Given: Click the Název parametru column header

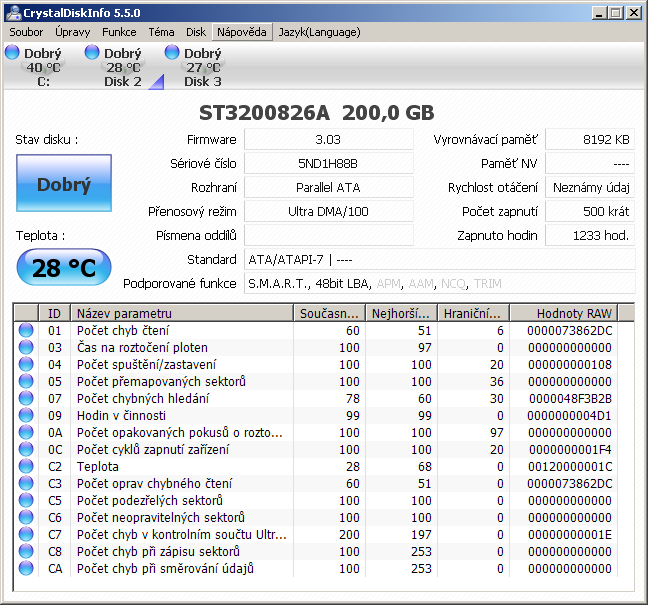Looking at the screenshot, I should [182, 313].
